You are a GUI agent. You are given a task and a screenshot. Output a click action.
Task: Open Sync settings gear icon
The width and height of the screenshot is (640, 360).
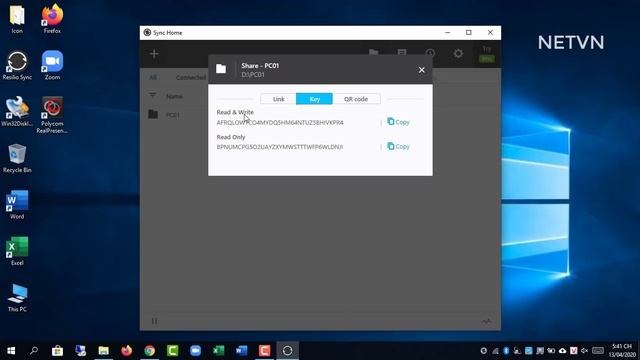[458, 53]
